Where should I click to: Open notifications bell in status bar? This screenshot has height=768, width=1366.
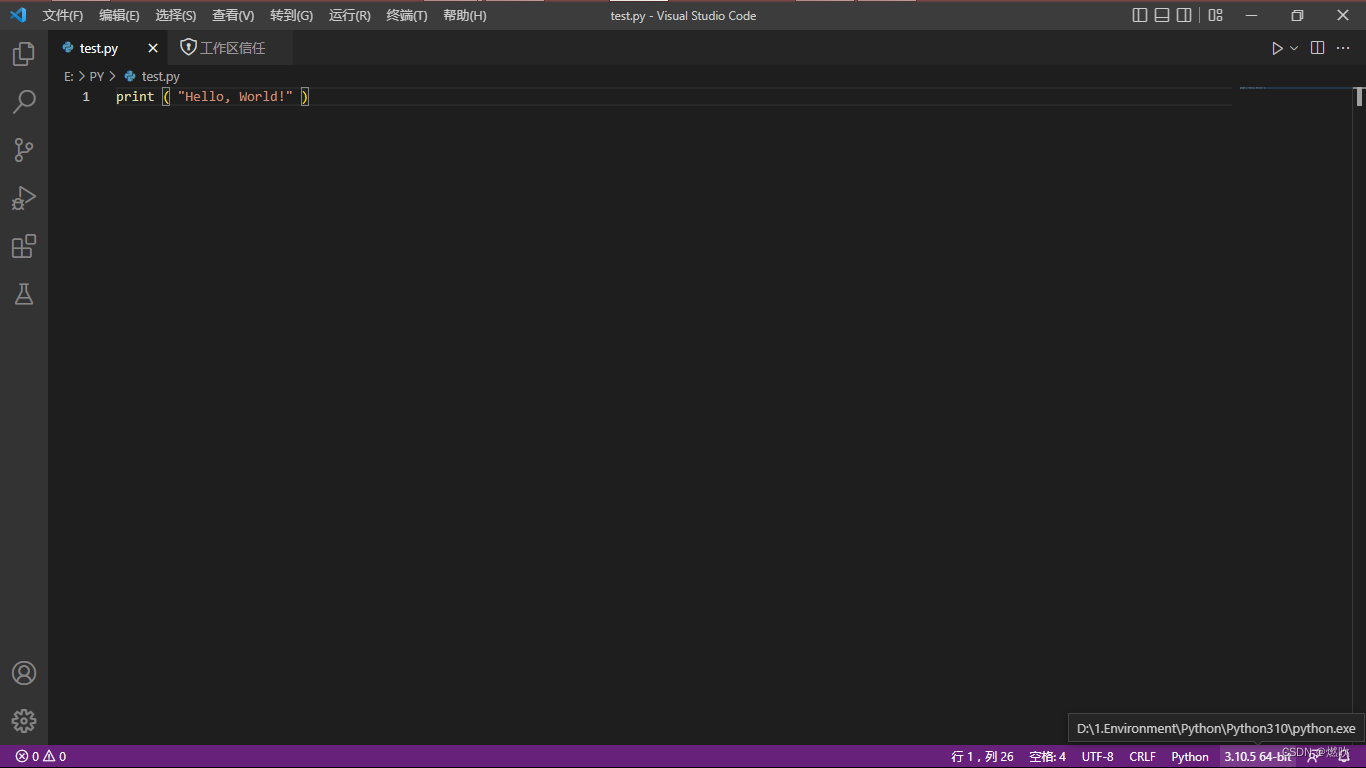[1344, 757]
